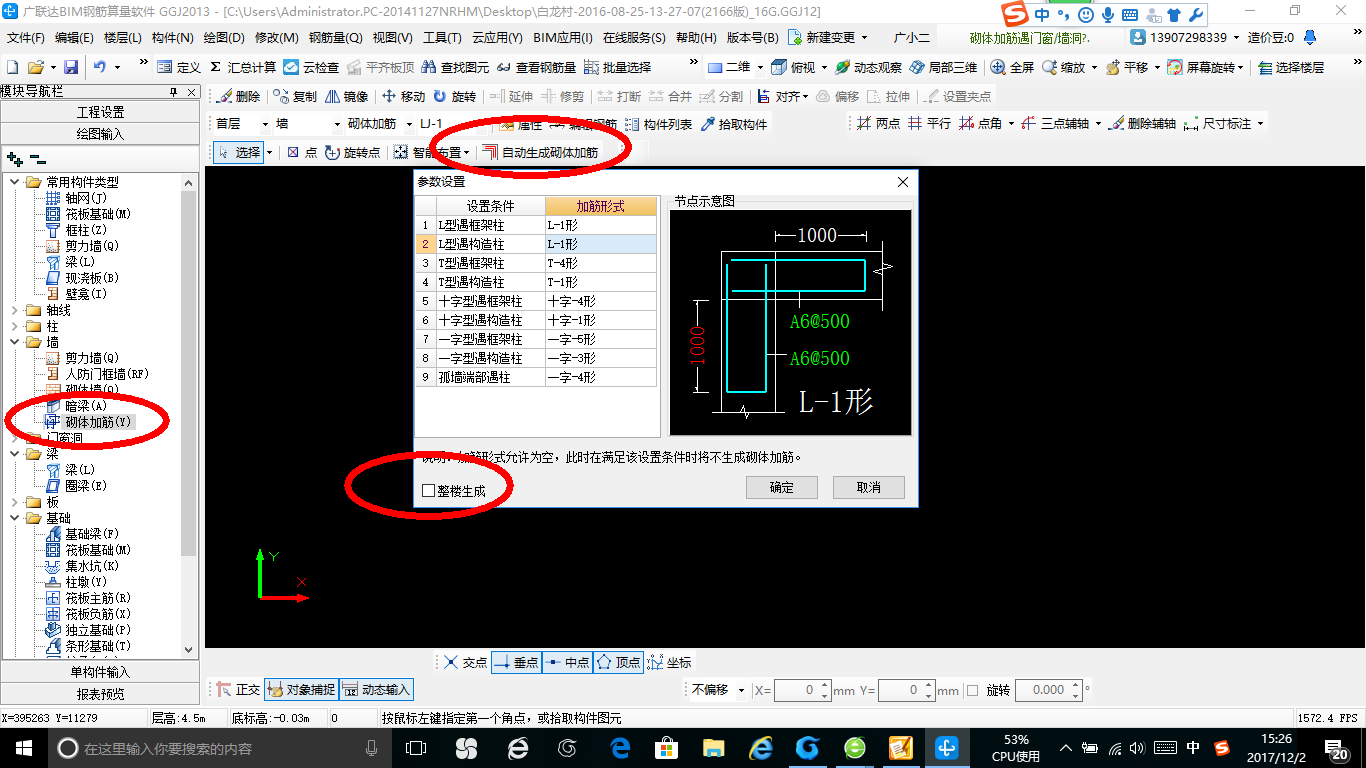Open the 钢筋量(Q) menu
Viewport: 1366px width, 768px height.
click(335, 37)
